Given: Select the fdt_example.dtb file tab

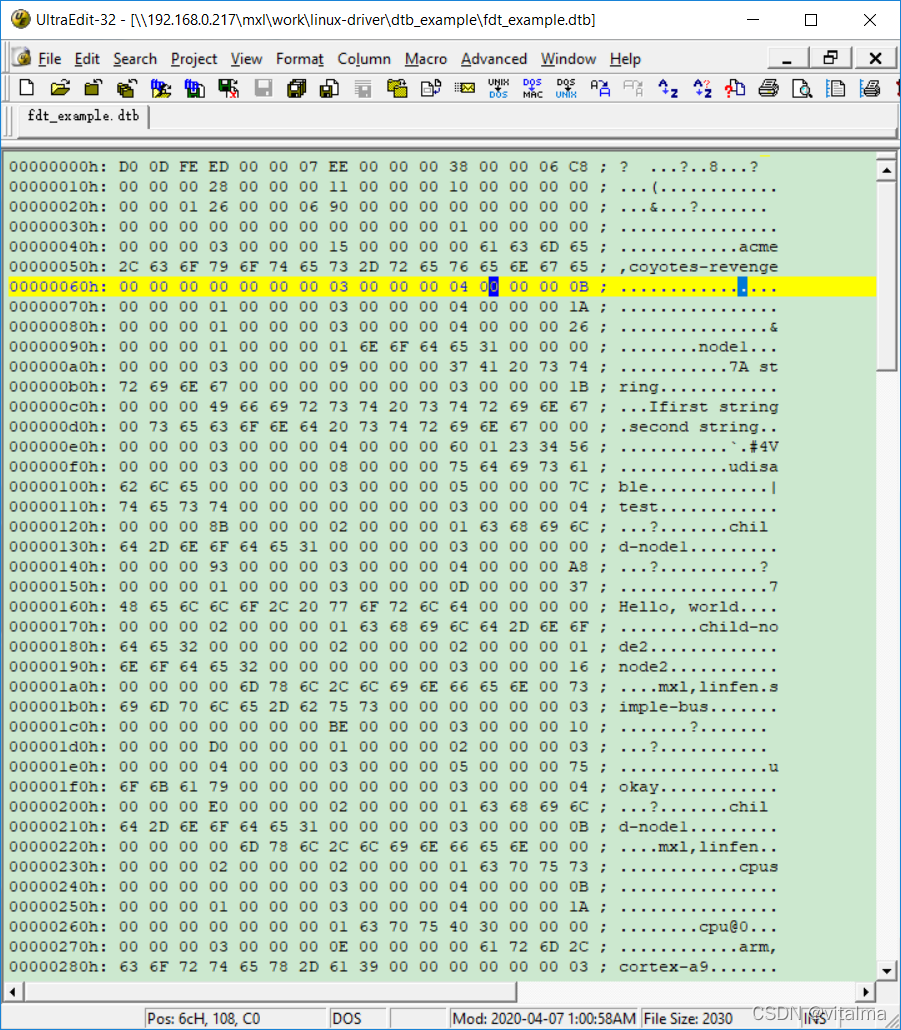Looking at the screenshot, I should tap(83, 116).
